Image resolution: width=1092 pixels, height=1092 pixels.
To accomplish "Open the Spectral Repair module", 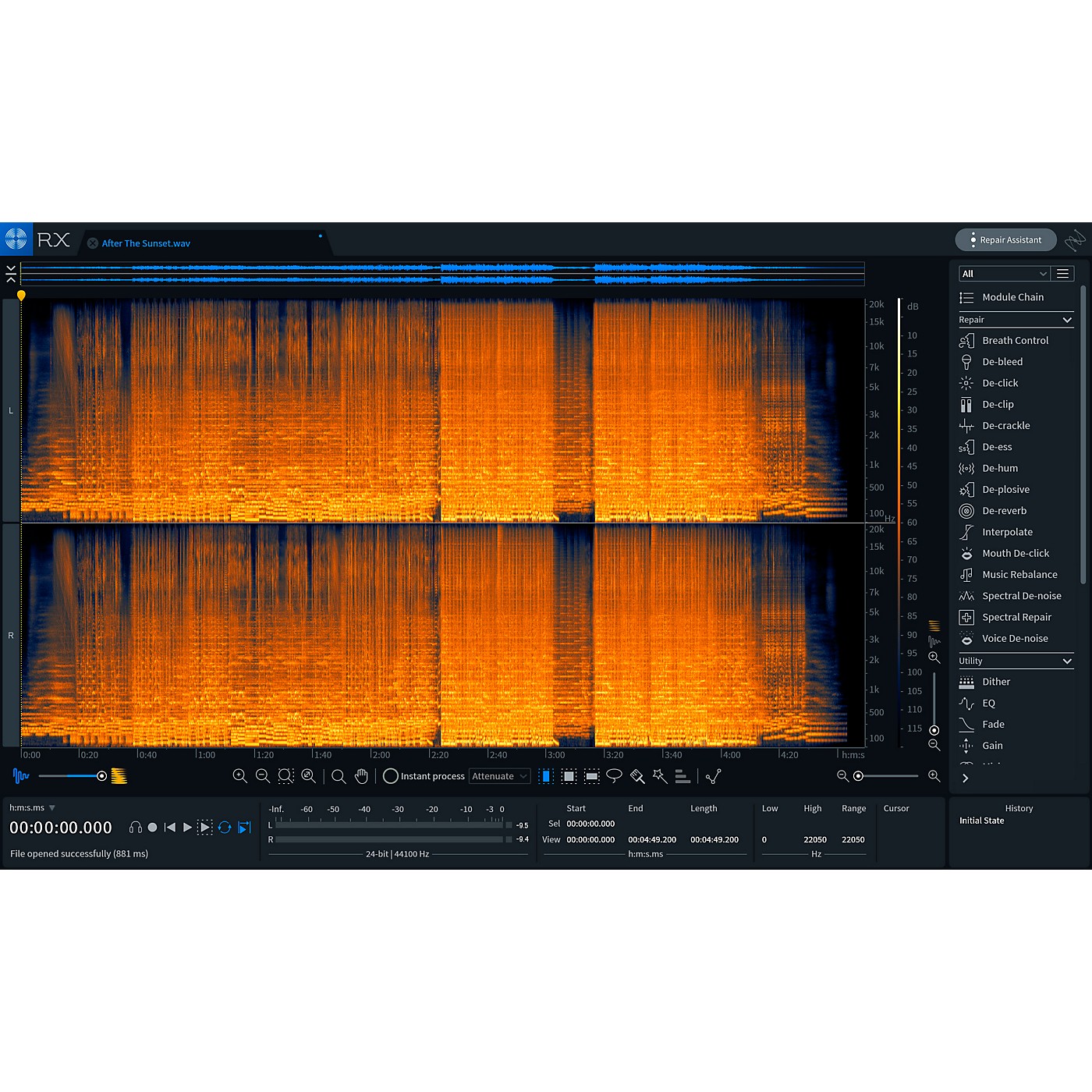I will click(1016, 617).
